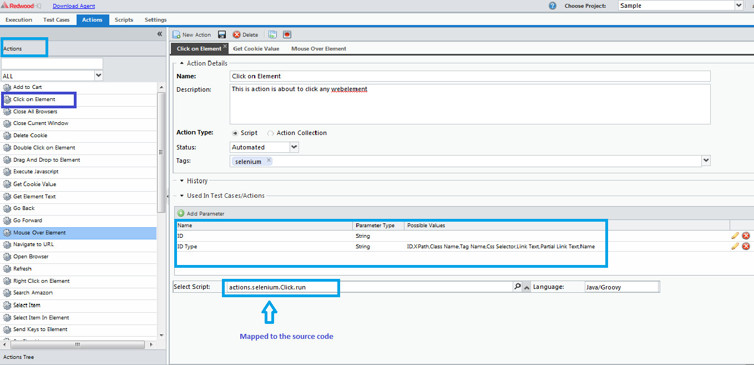Click the Delete Cookie gear icon
Image resolution: width=754 pixels, height=365 pixels.
pos(7,136)
